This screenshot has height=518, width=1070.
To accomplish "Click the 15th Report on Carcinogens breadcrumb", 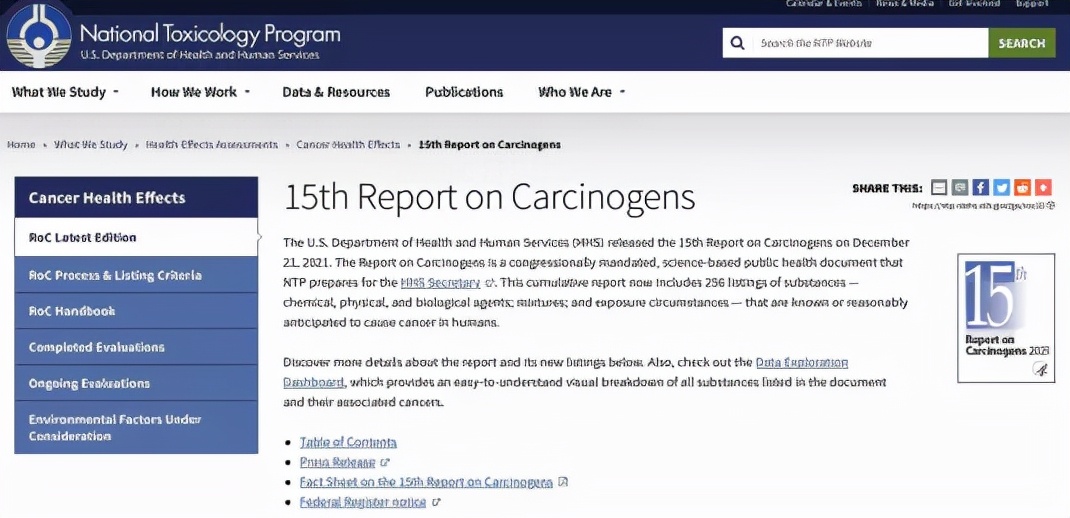I will point(489,145).
